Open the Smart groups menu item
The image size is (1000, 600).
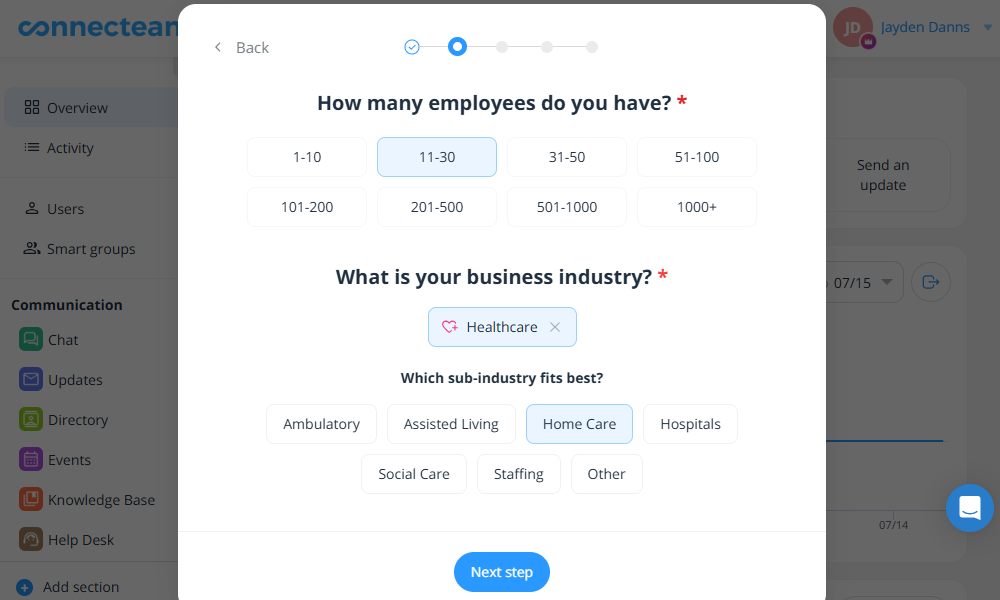tap(90, 249)
